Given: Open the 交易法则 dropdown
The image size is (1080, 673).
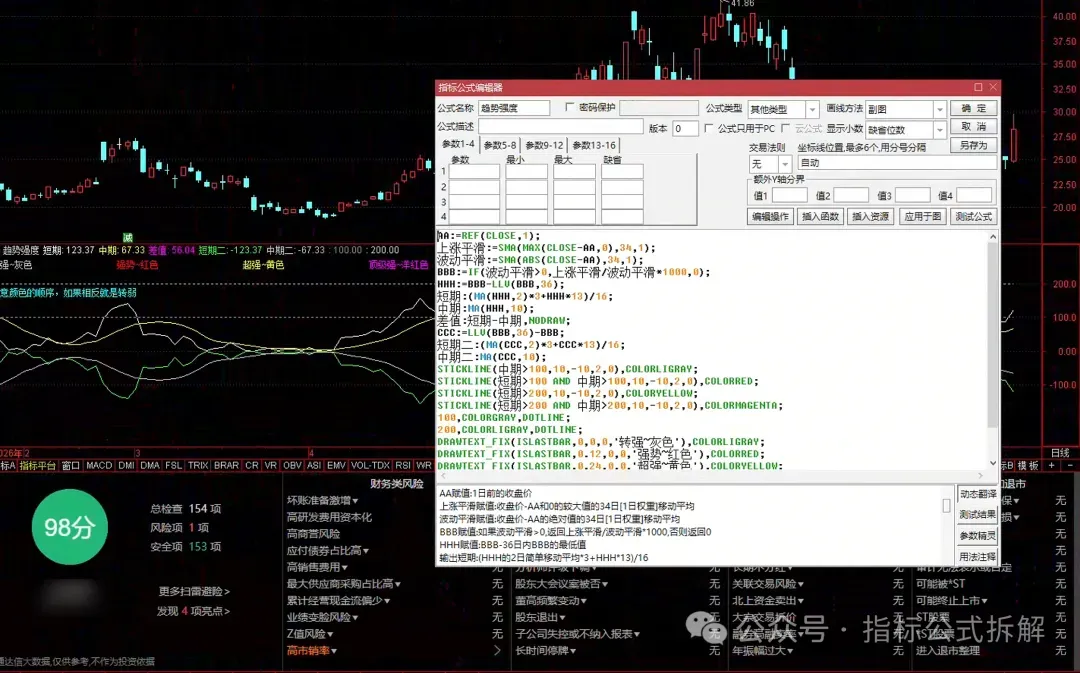Looking at the screenshot, I should 785,164.
